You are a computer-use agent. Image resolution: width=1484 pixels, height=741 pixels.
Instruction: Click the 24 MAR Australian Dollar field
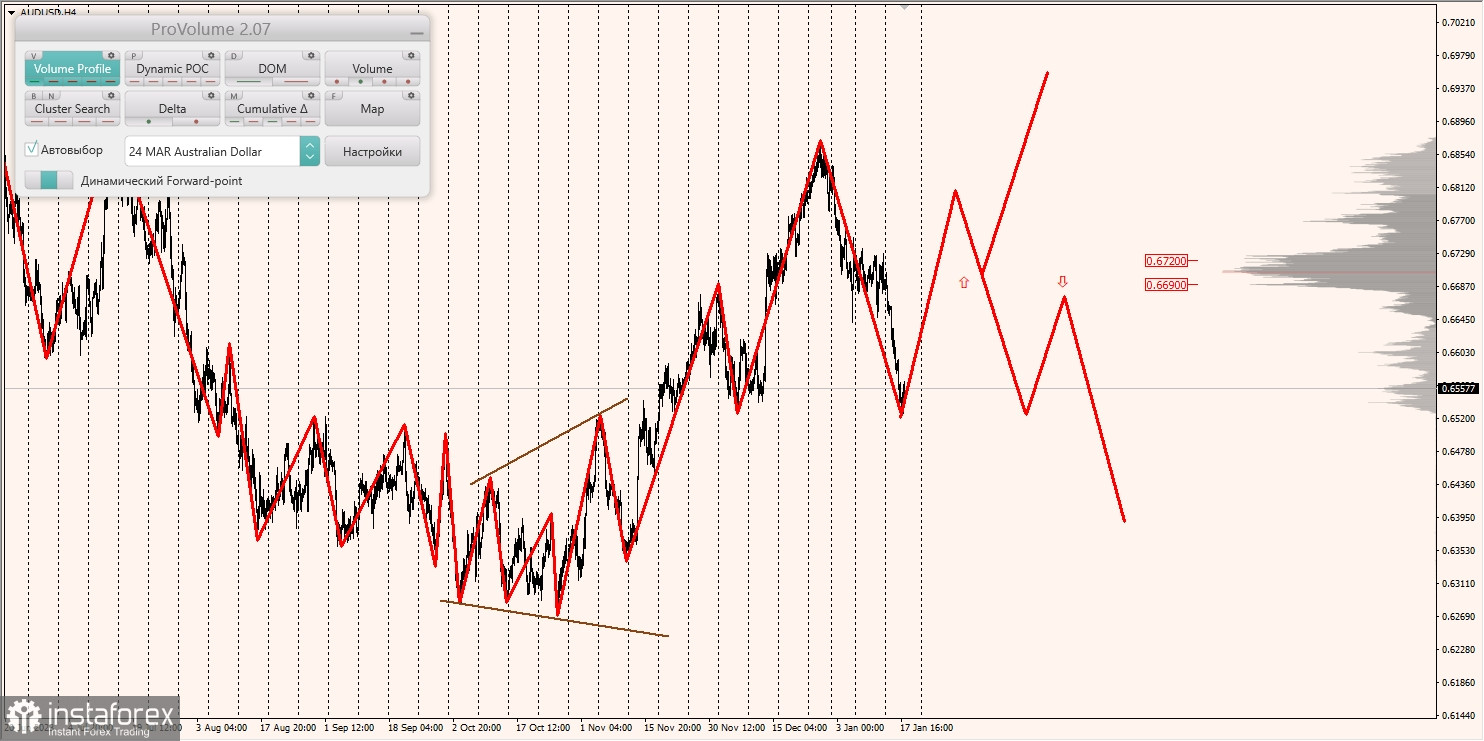212,151
